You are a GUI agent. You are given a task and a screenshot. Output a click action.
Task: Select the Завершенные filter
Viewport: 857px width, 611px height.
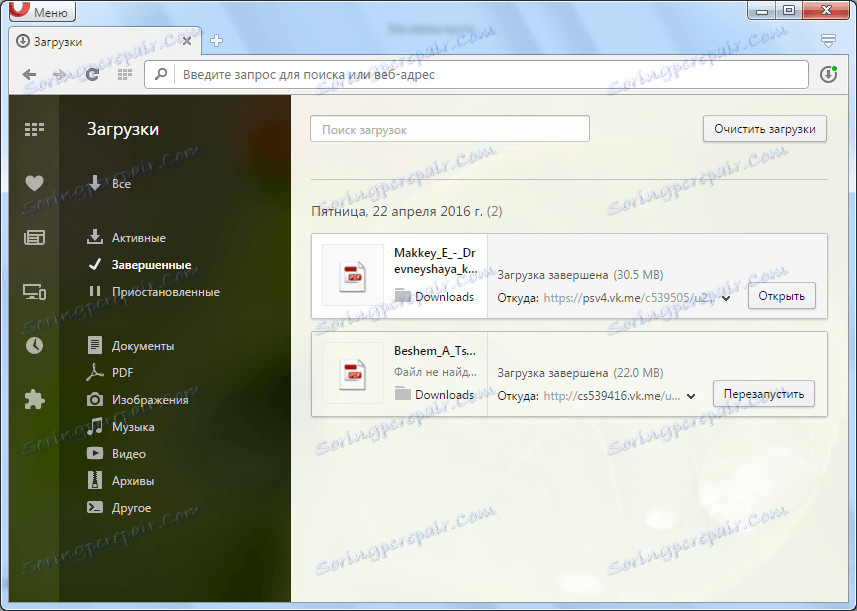(x=139, y=265)
